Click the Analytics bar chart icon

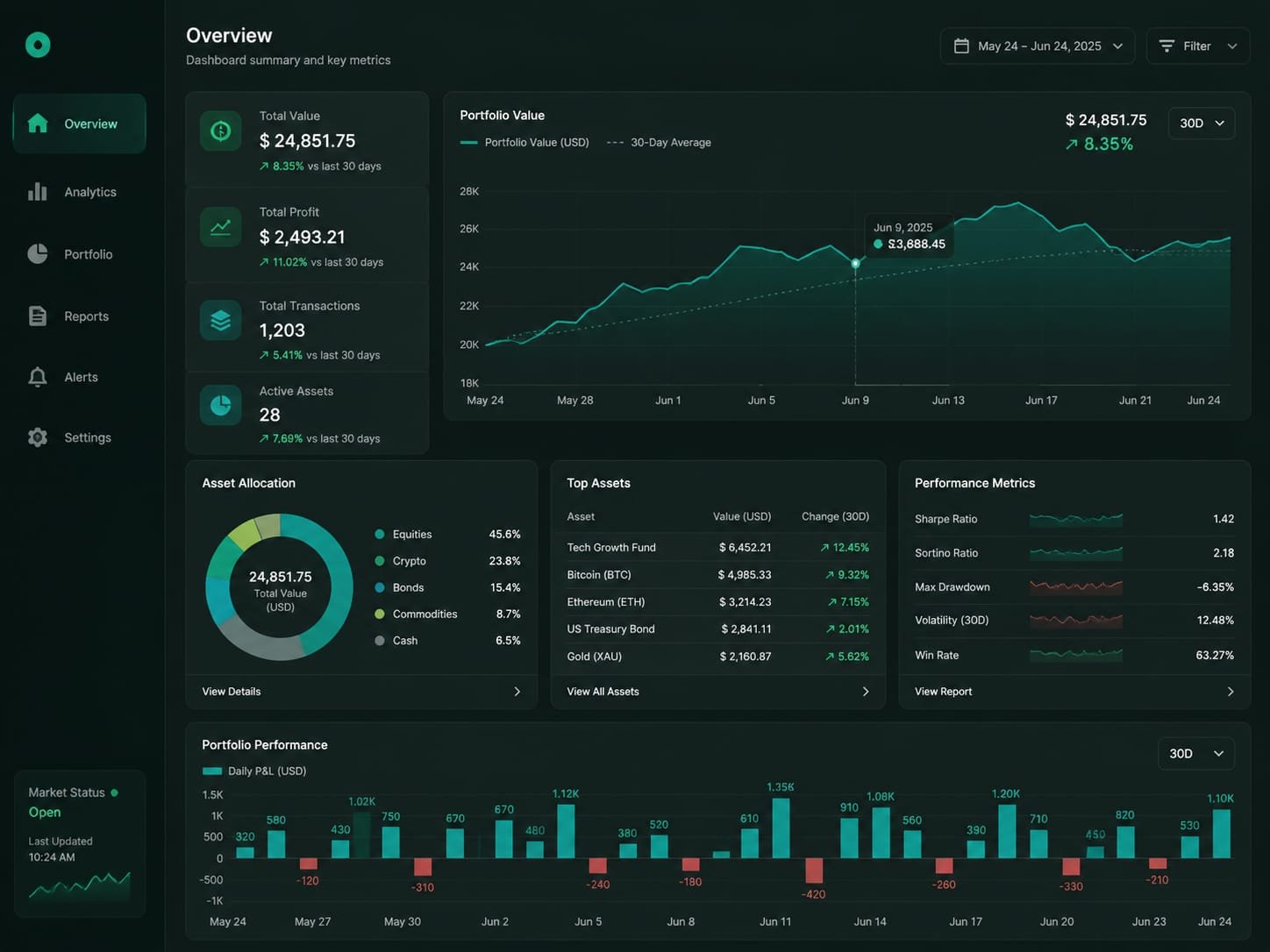pos(38,191)
